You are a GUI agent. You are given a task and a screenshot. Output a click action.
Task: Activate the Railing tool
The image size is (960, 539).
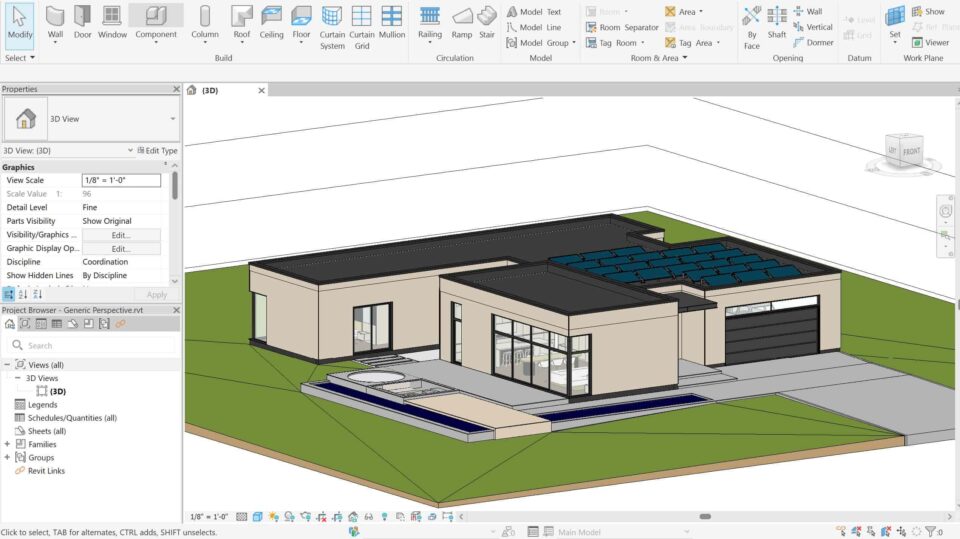click(x=429, y=22)
